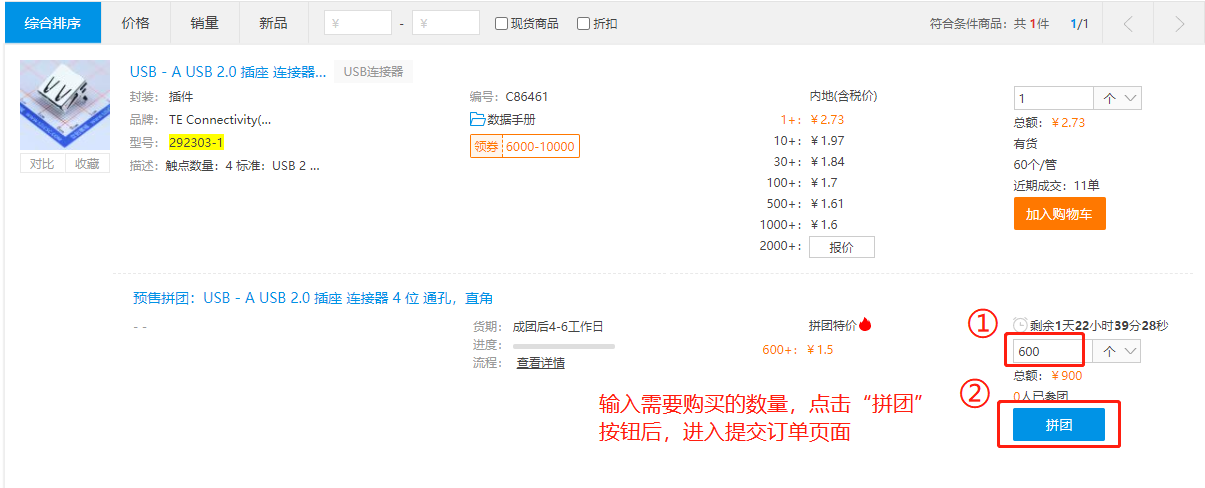Open the 数据手册 folder icon
Screen dimensions: 1205x488
477,119
